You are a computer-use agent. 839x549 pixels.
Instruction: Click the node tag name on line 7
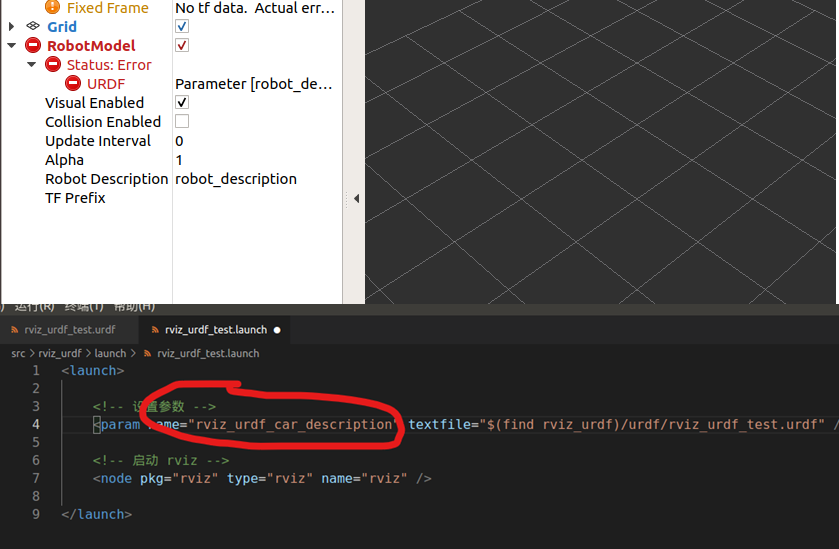116,478
